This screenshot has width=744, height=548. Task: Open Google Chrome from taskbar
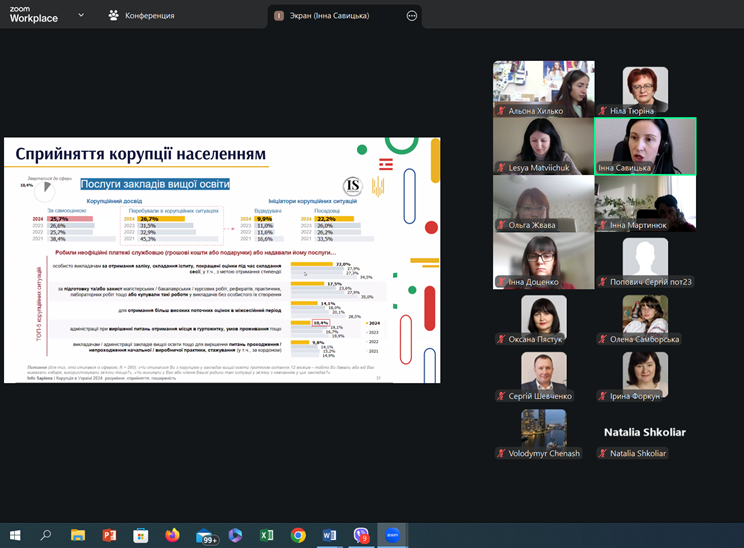pos(298,535)
